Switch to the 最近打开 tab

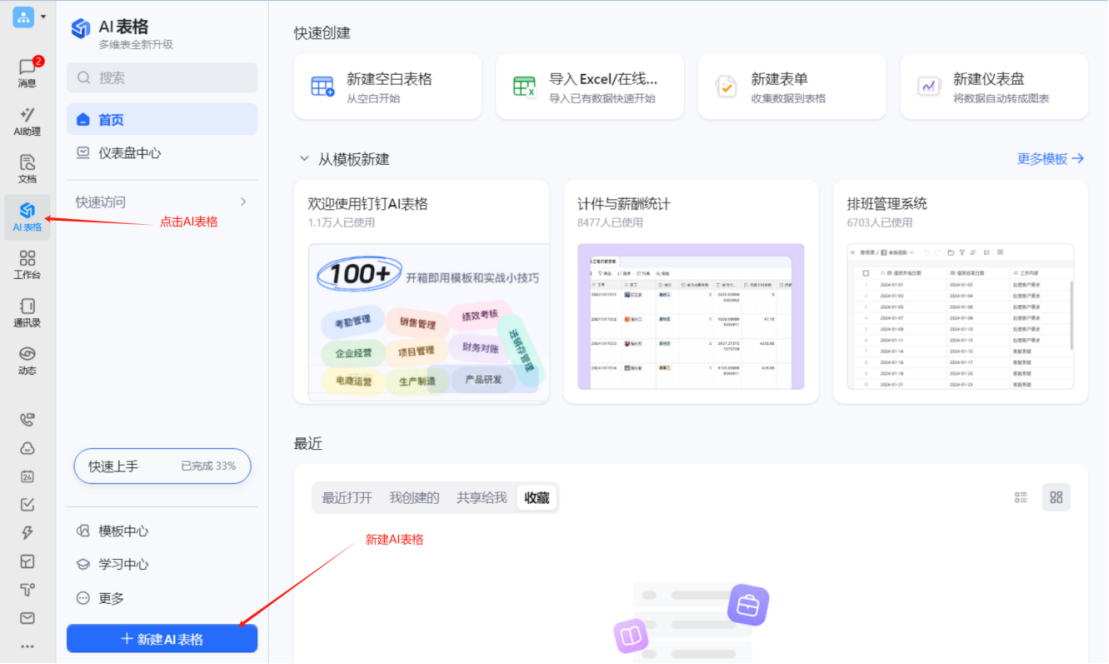[x=347, y=498]
